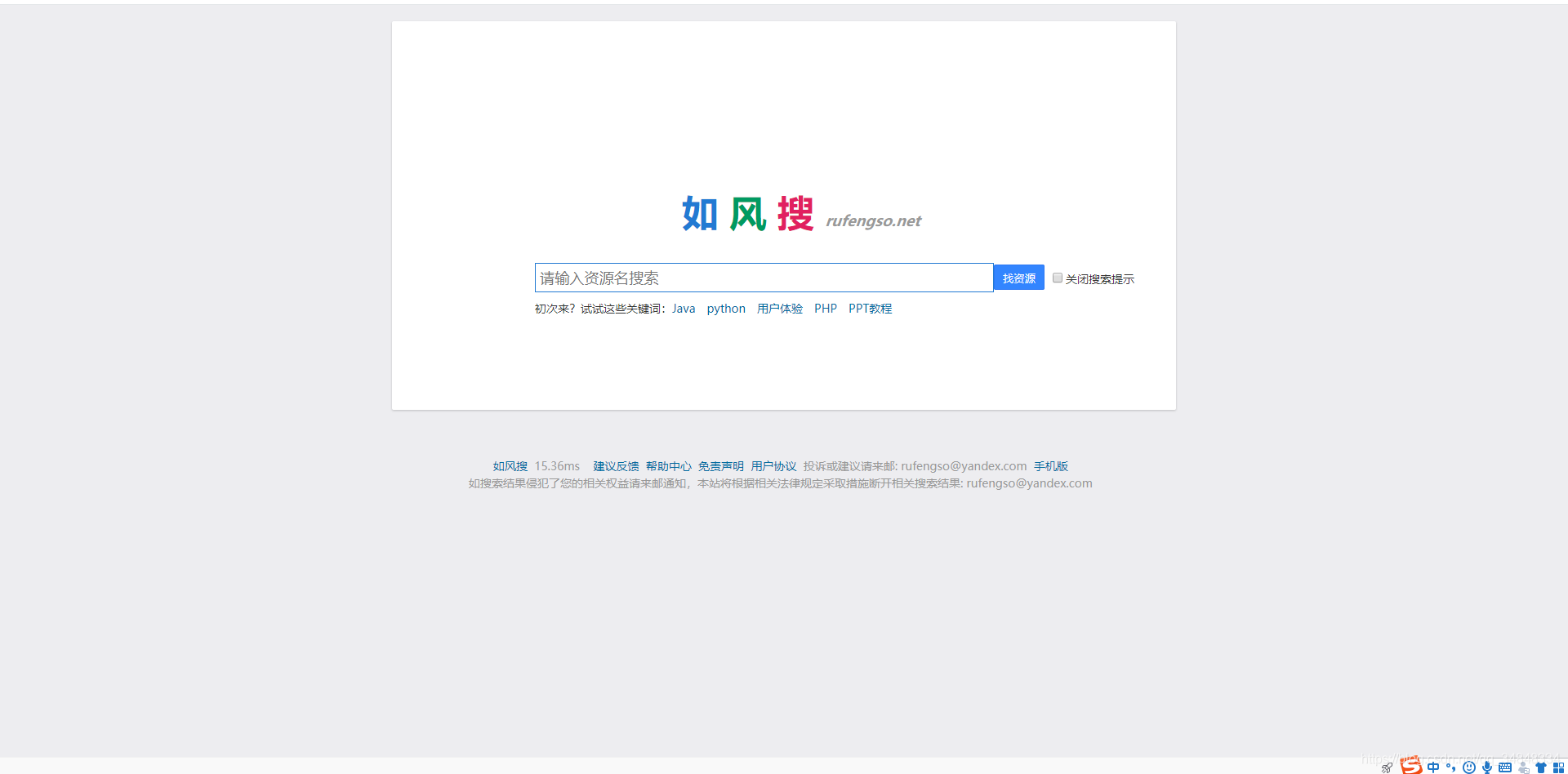This screenshot has width=1568, height=774.
Task: Open the 用户协议 user agreement page
Action: click(773, 465)
